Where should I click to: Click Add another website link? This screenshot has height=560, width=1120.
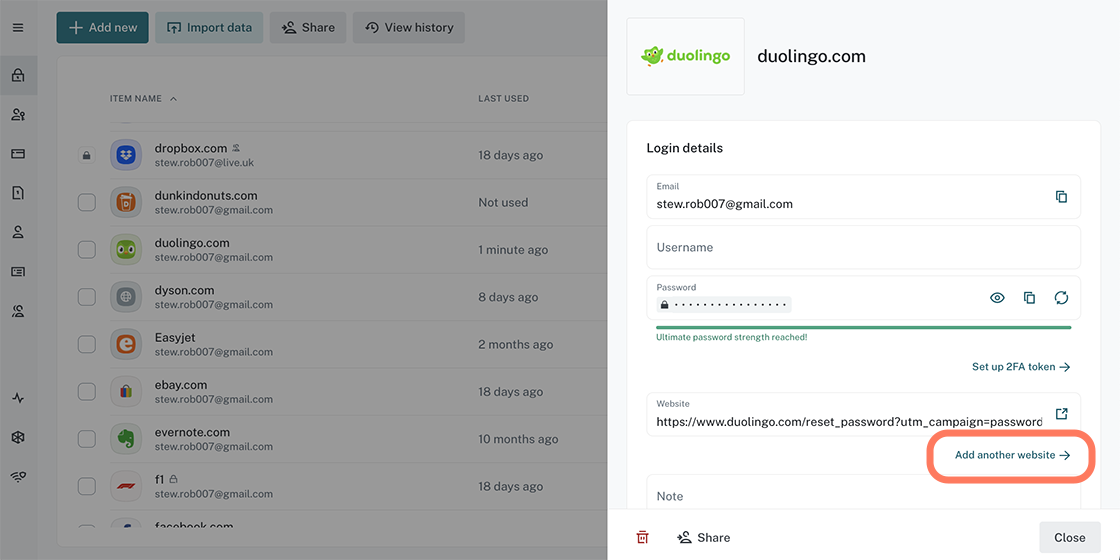pos(1012,455)
